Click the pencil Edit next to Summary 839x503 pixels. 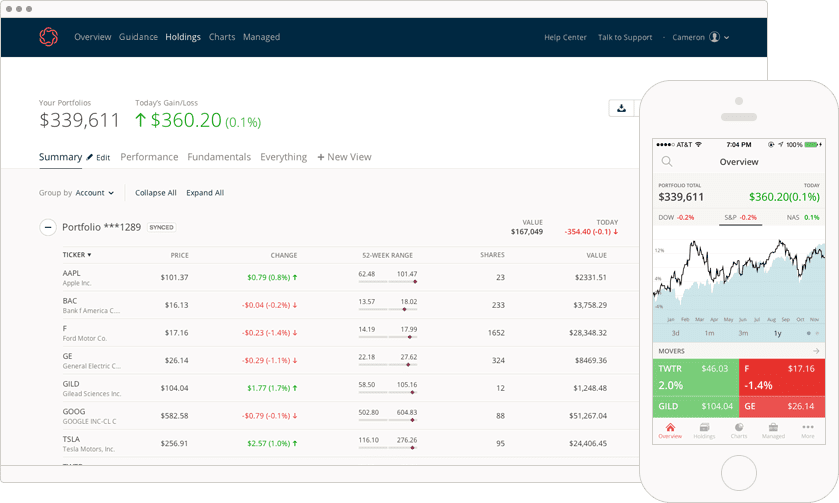click(x=98, y=158)
